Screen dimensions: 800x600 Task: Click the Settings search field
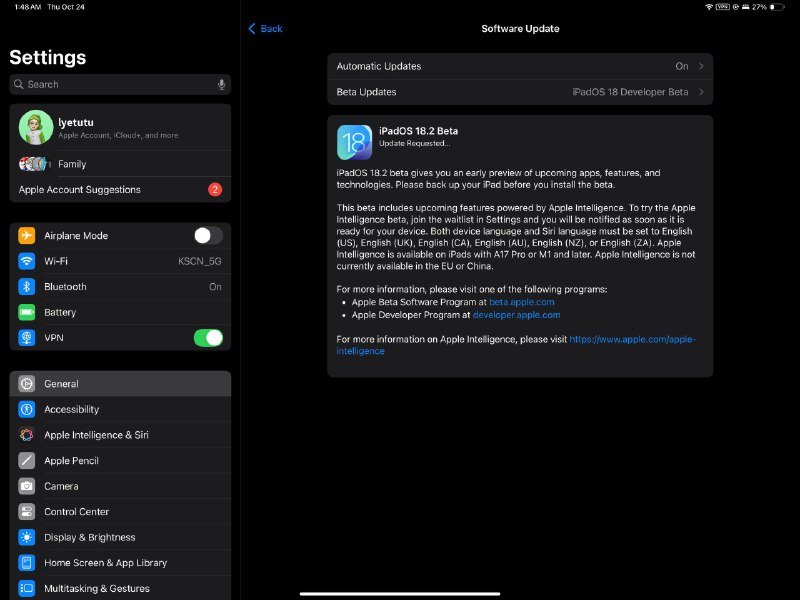coord(115,85)
